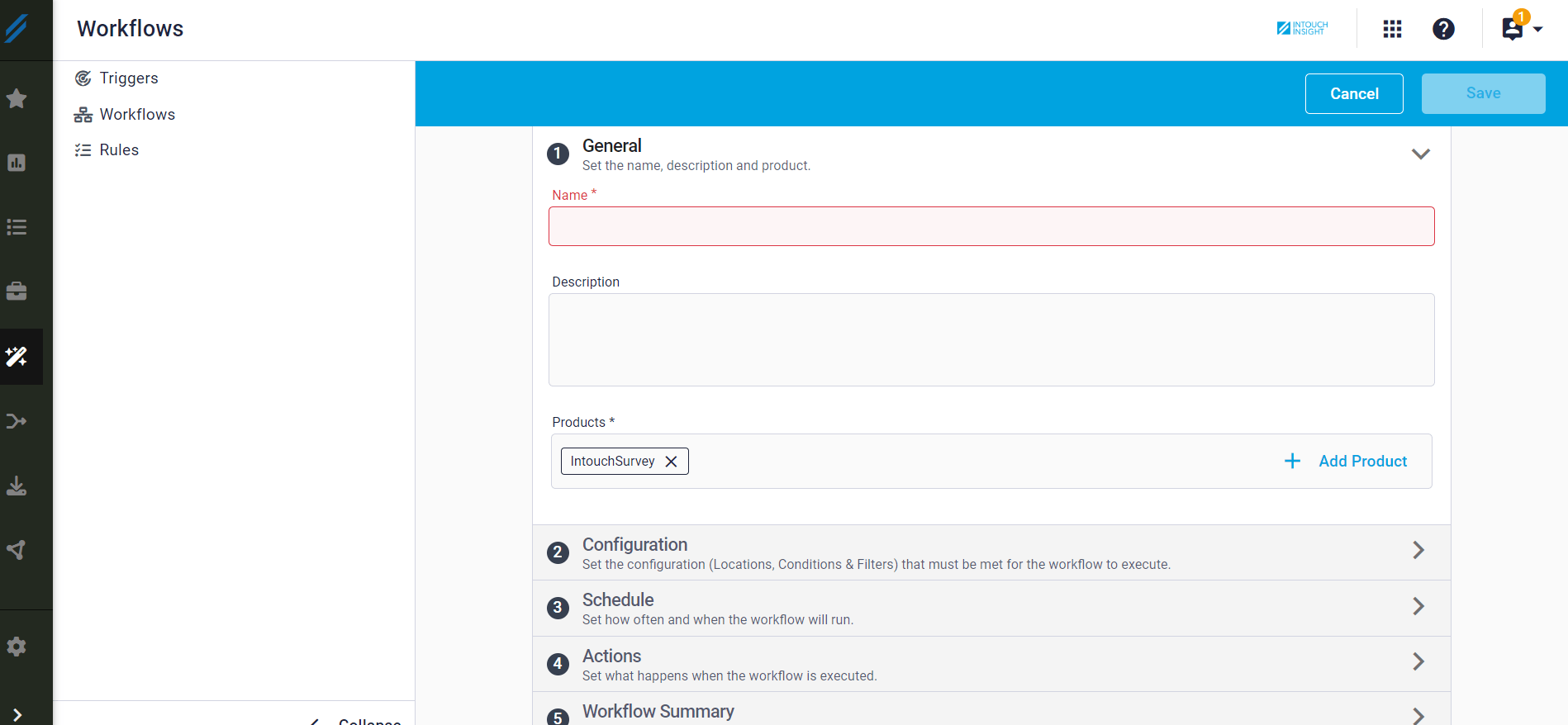Expand the left sidebar with arrow
Image resolution: width=1568 pixels, height=725 pixels.
point(17,715)
